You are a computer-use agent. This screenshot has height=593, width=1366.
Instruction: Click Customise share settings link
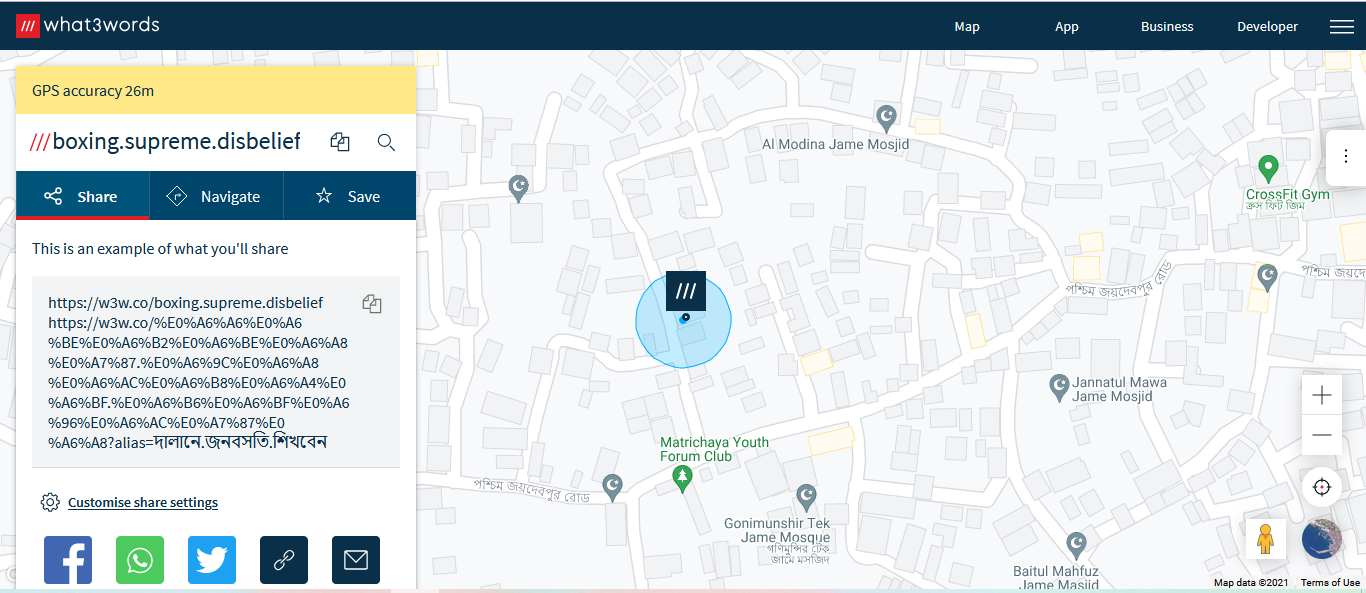pyautogui.click(x=143, y=502)
